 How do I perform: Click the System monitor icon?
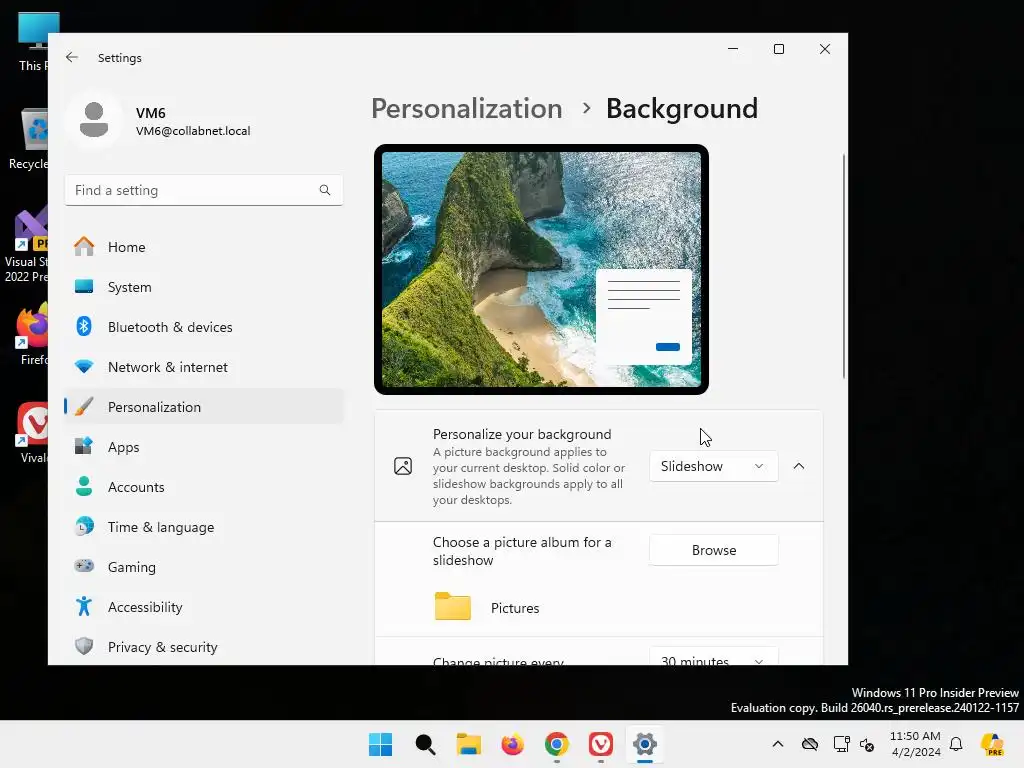coord(84,287)
